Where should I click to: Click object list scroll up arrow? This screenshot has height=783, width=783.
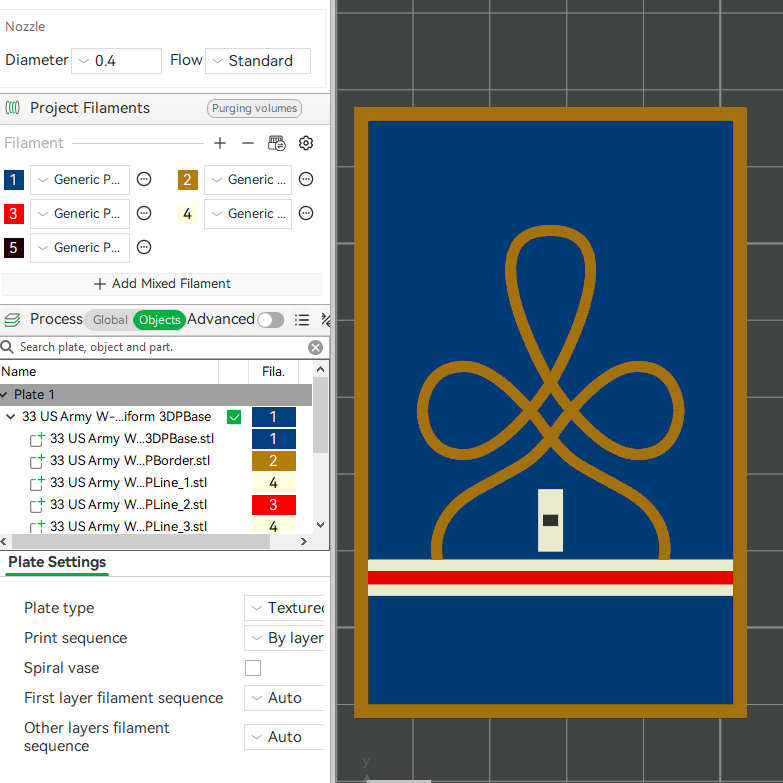[x=321, y=370]
